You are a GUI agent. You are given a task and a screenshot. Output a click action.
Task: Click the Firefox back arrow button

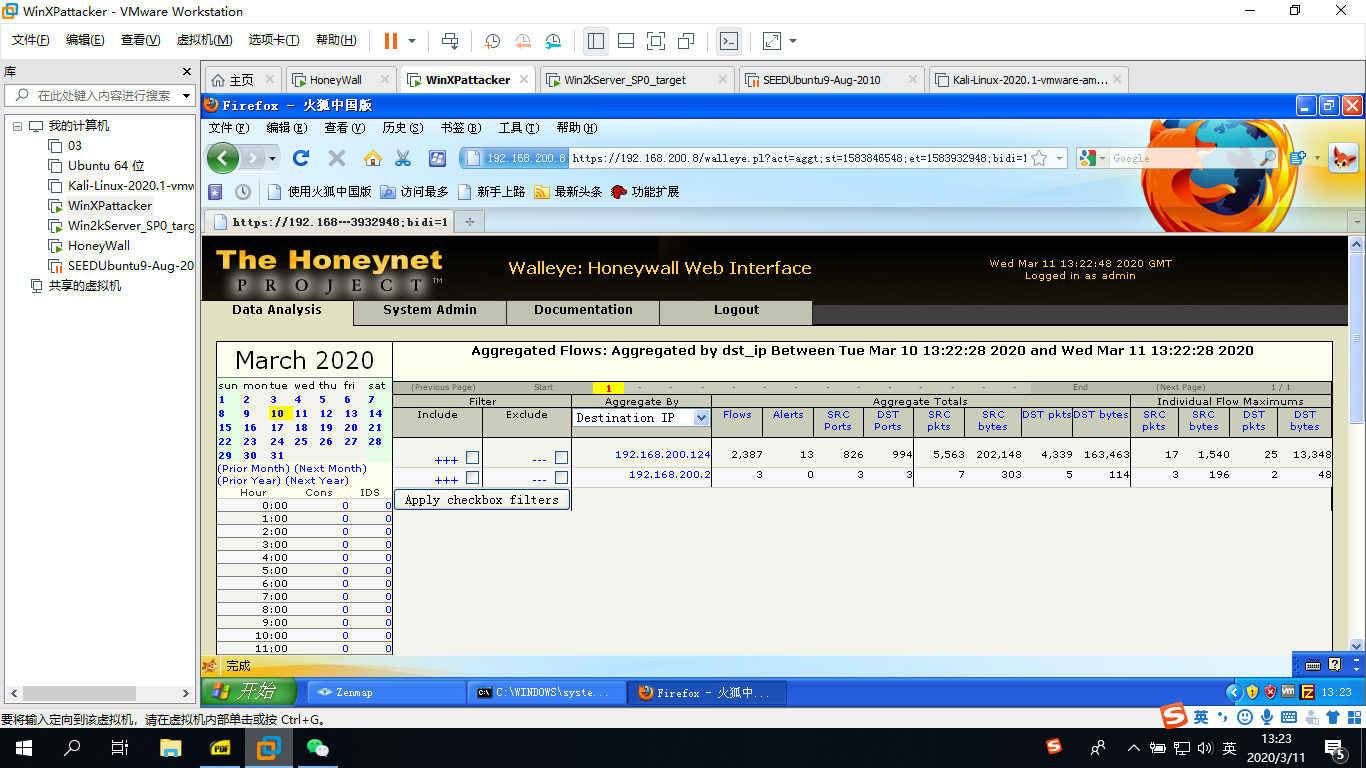tap(222, 158)
